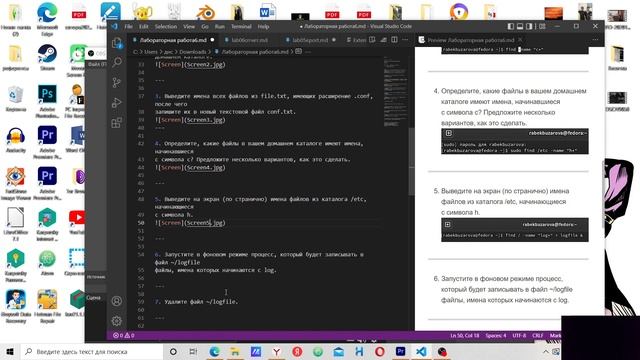
Task: Click Spaces: 4 indentation setting
Action: [496, 336]
